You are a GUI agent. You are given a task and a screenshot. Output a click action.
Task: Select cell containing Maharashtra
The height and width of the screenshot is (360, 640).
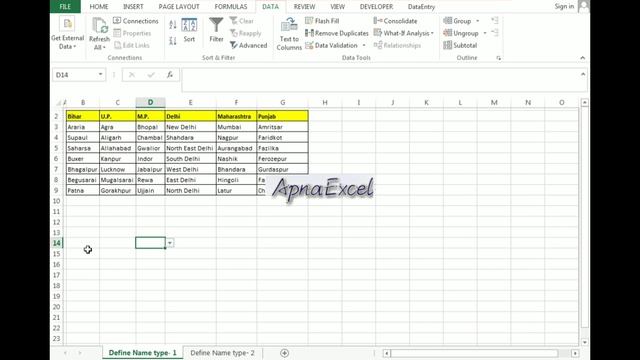pos(236,116)
